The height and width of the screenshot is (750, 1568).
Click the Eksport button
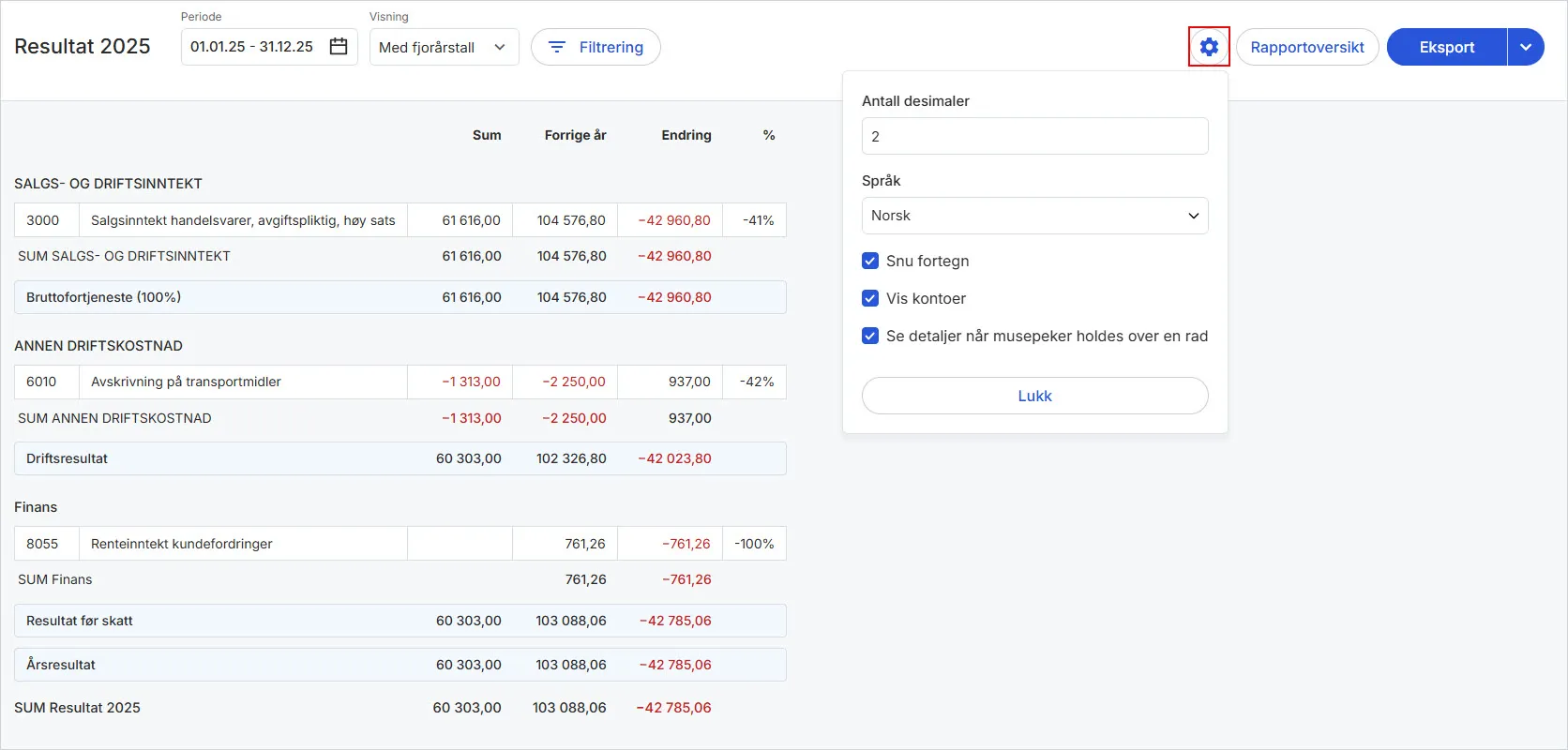tap(1446, 47)
